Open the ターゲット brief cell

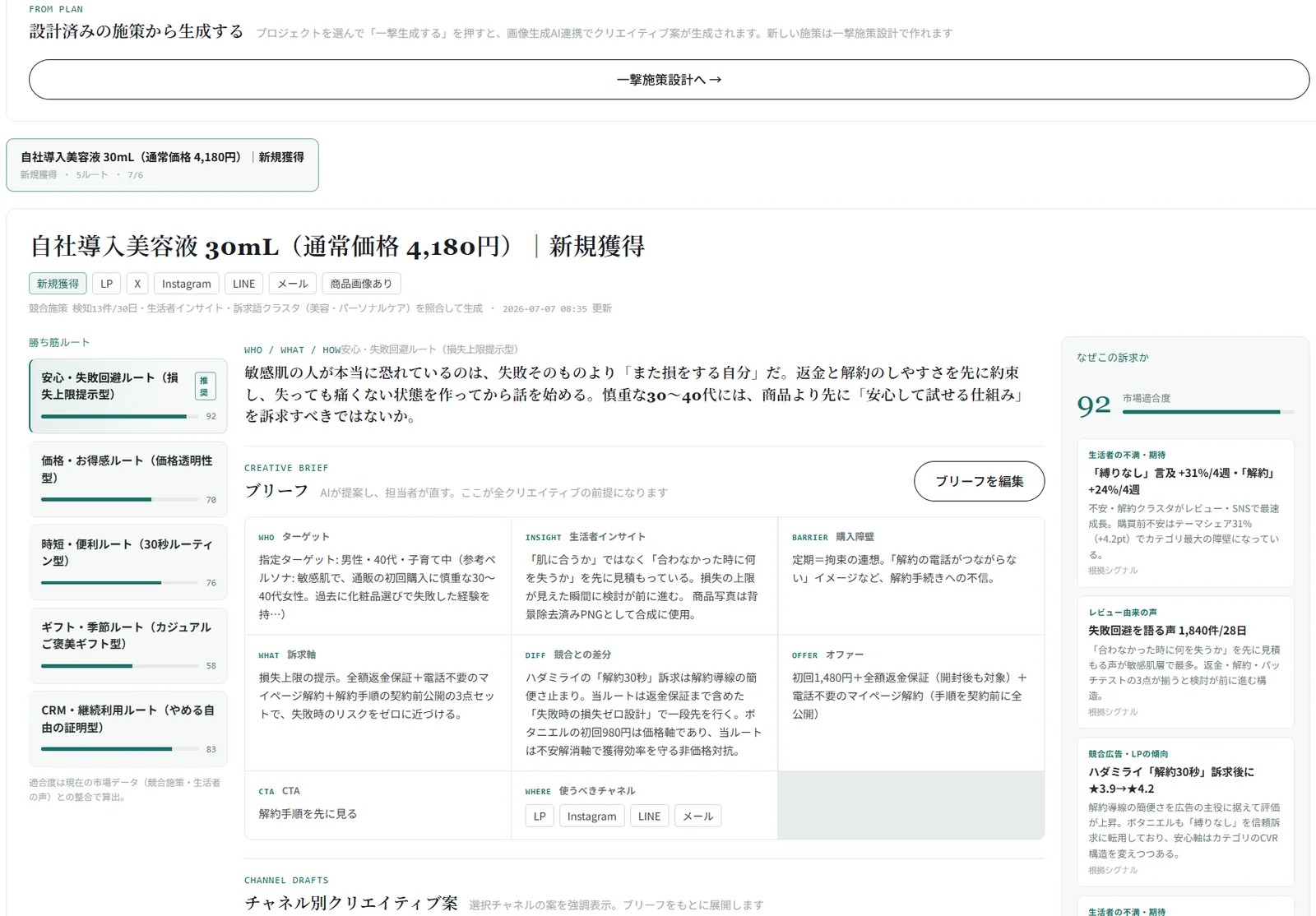(378, 576)
